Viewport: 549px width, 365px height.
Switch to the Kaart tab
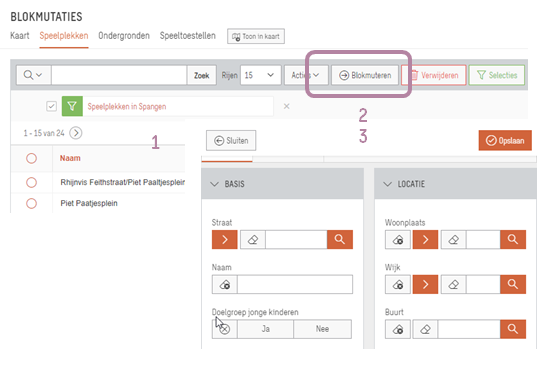pyautogui.click(x=20, y=36)
